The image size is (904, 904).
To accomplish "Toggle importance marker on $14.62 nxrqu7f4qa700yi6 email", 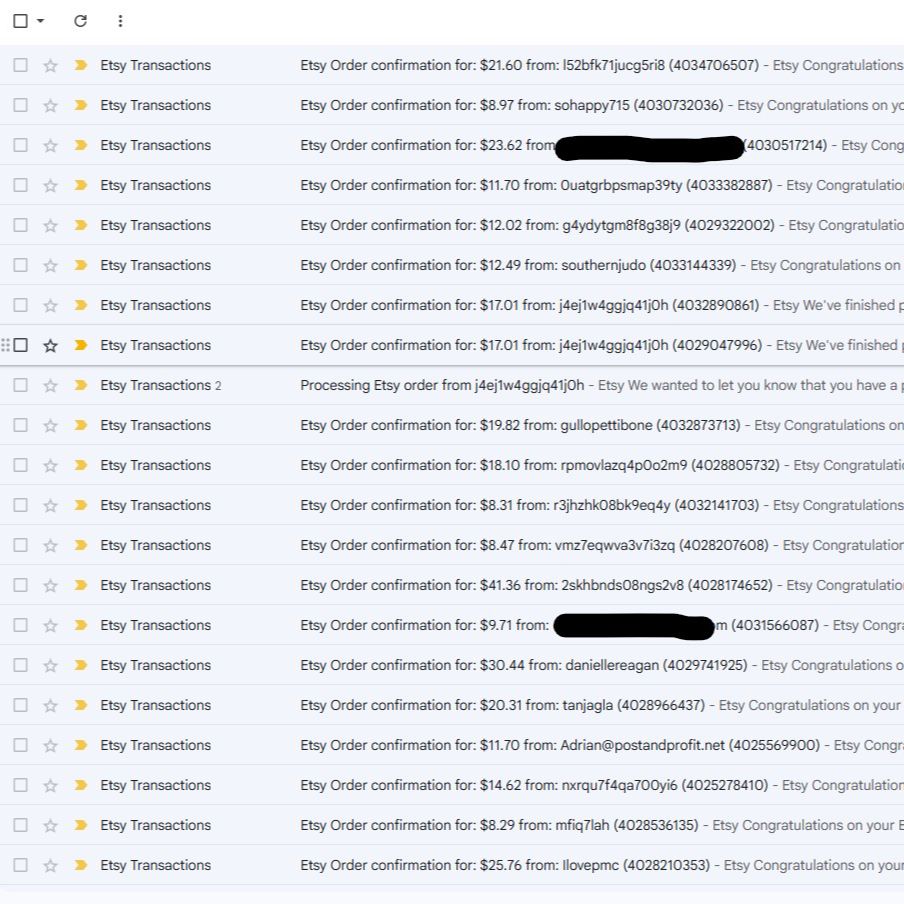I will tap(81, 785).
